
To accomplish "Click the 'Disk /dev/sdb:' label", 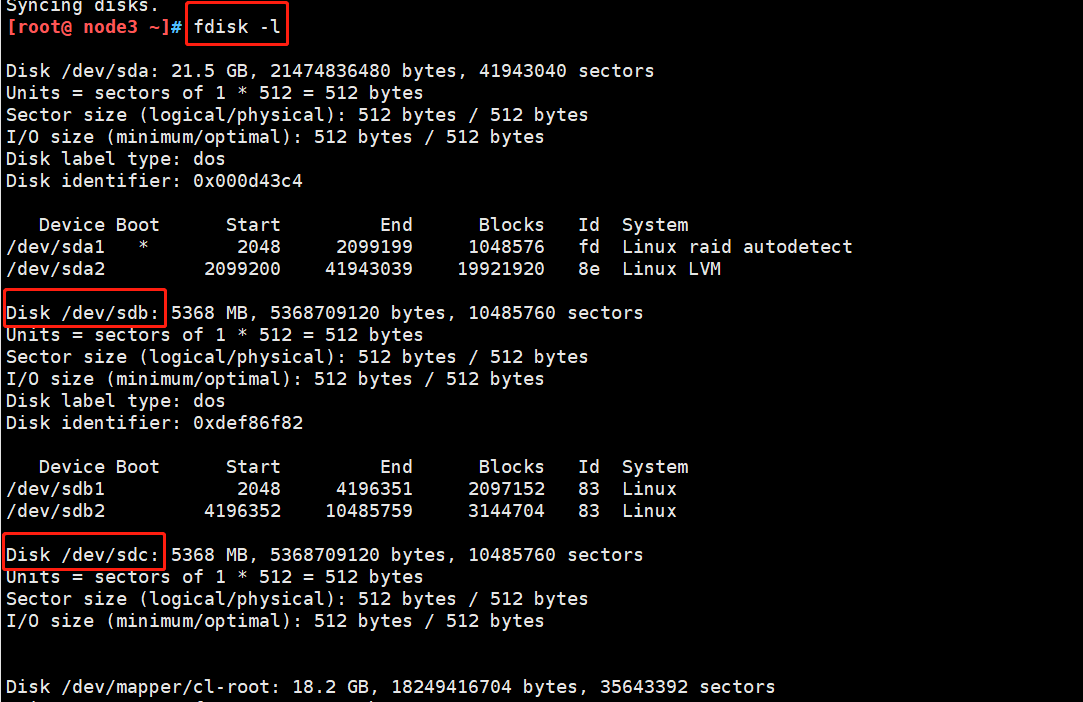I will point(83,313).
